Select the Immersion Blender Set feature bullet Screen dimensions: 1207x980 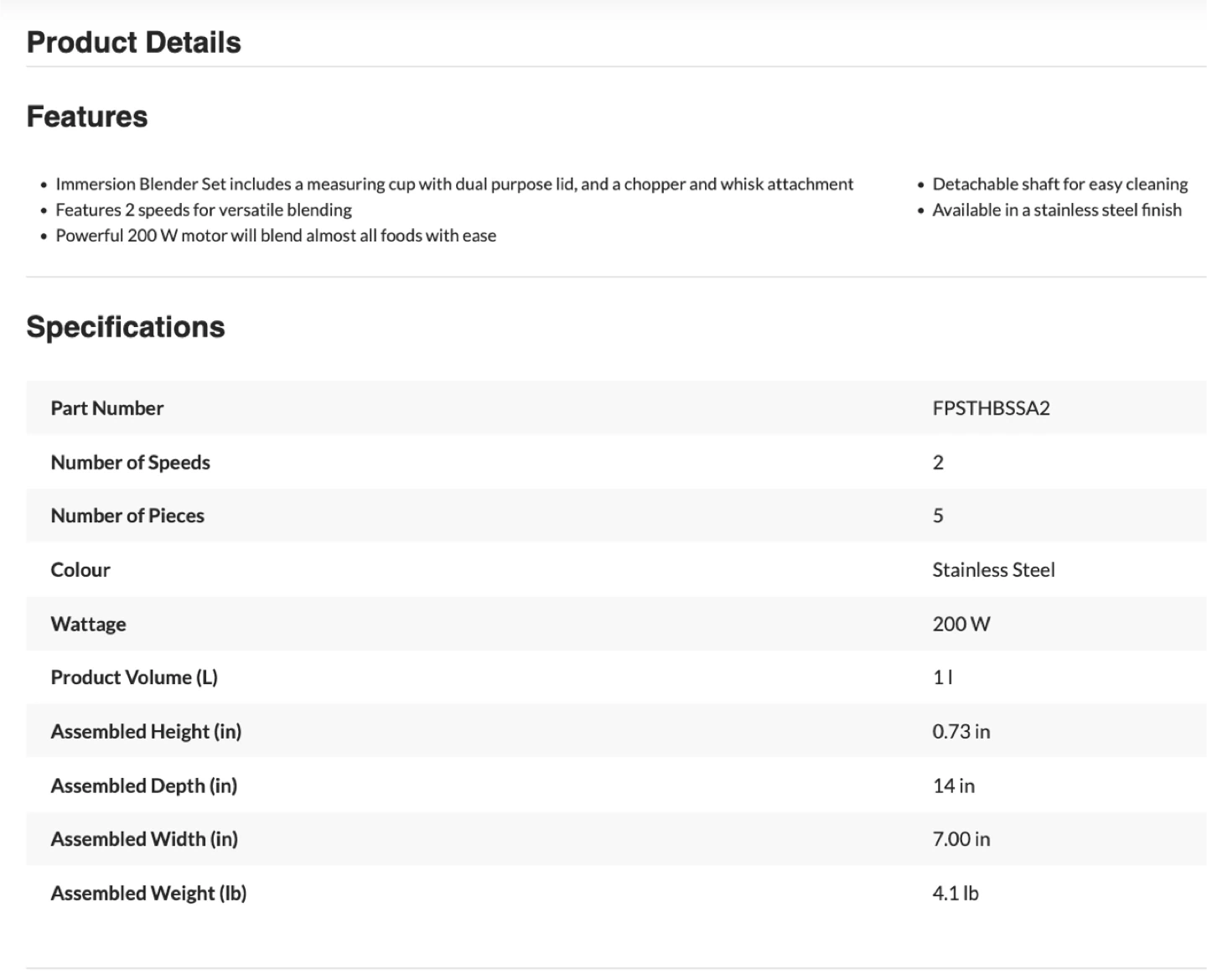coord(454,184)
